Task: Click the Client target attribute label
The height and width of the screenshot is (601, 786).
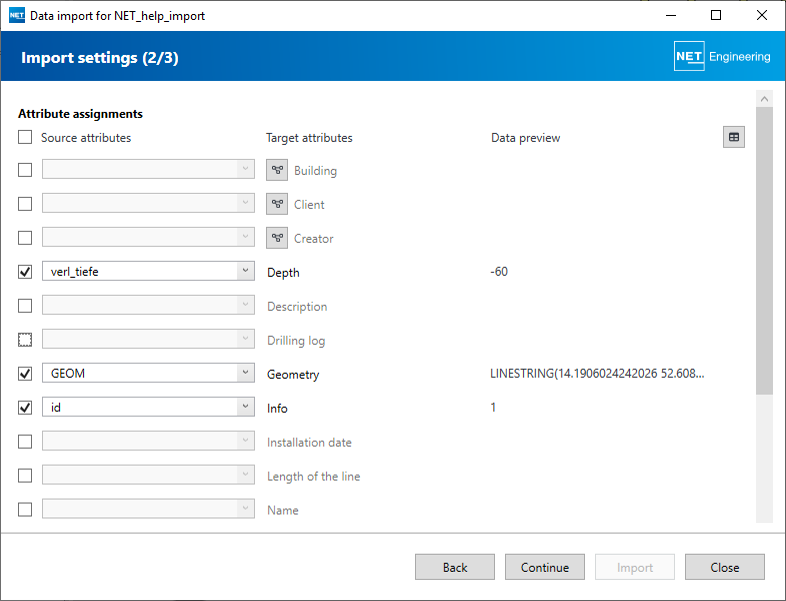Action: pyautogui.click(x=309, y=205)
